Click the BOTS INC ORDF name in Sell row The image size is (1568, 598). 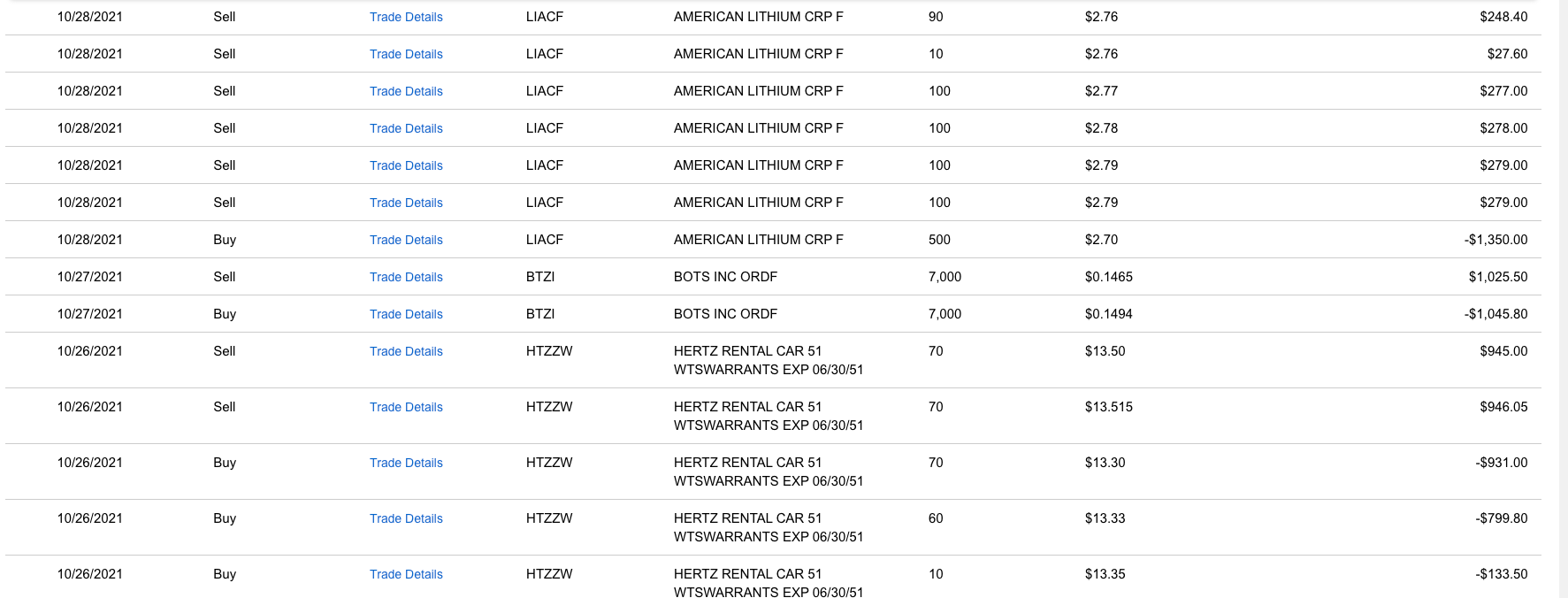725,277
